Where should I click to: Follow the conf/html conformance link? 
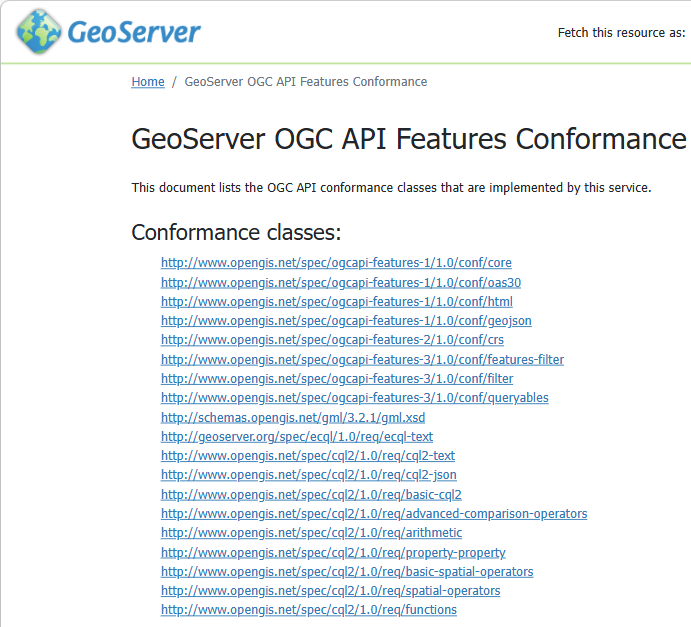[336, 302]
